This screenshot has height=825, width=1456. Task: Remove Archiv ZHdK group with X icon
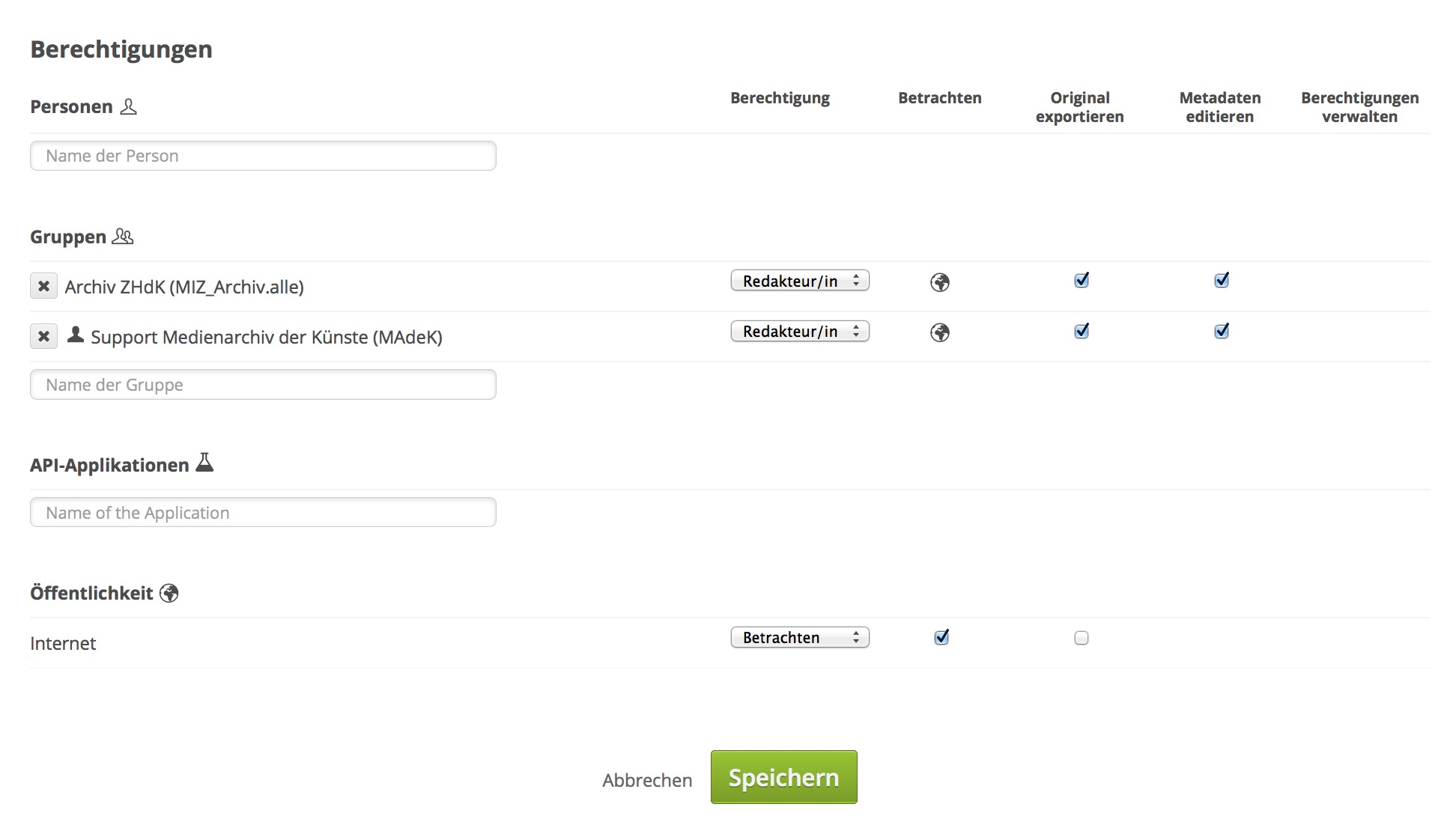click(x=43, y=286)
